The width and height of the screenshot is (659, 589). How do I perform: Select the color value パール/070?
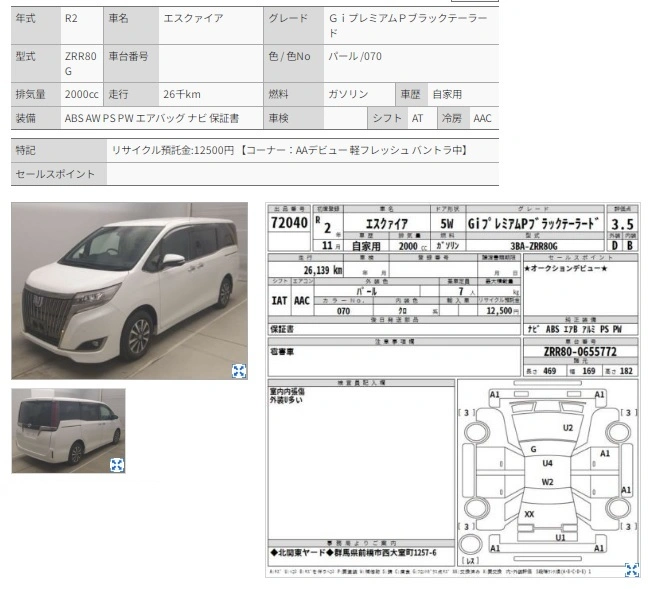[355, 56]
